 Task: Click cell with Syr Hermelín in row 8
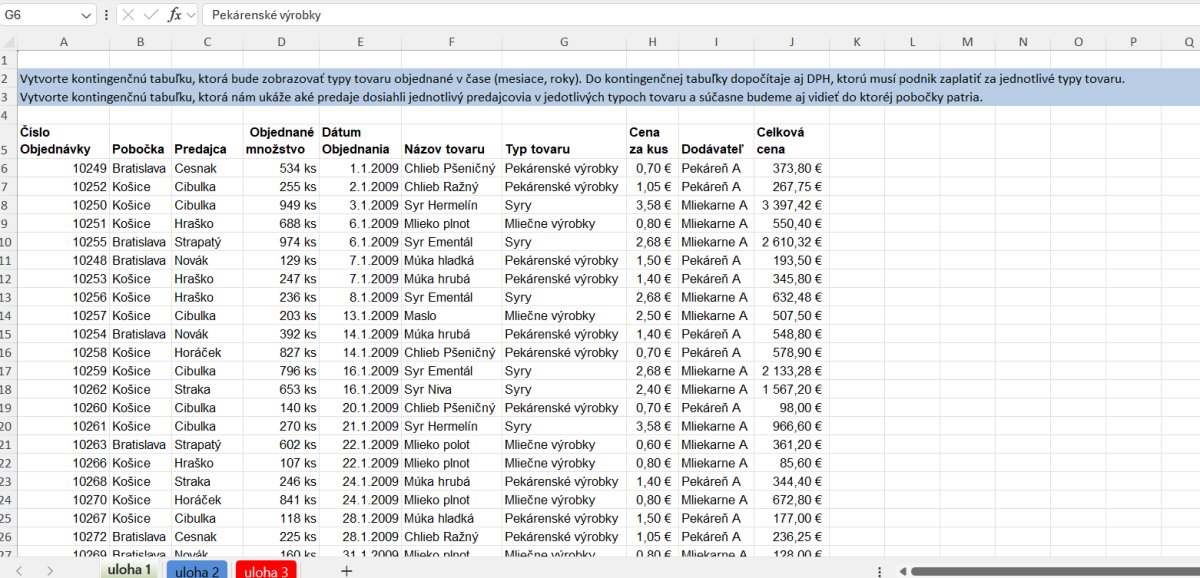point(451,205)
